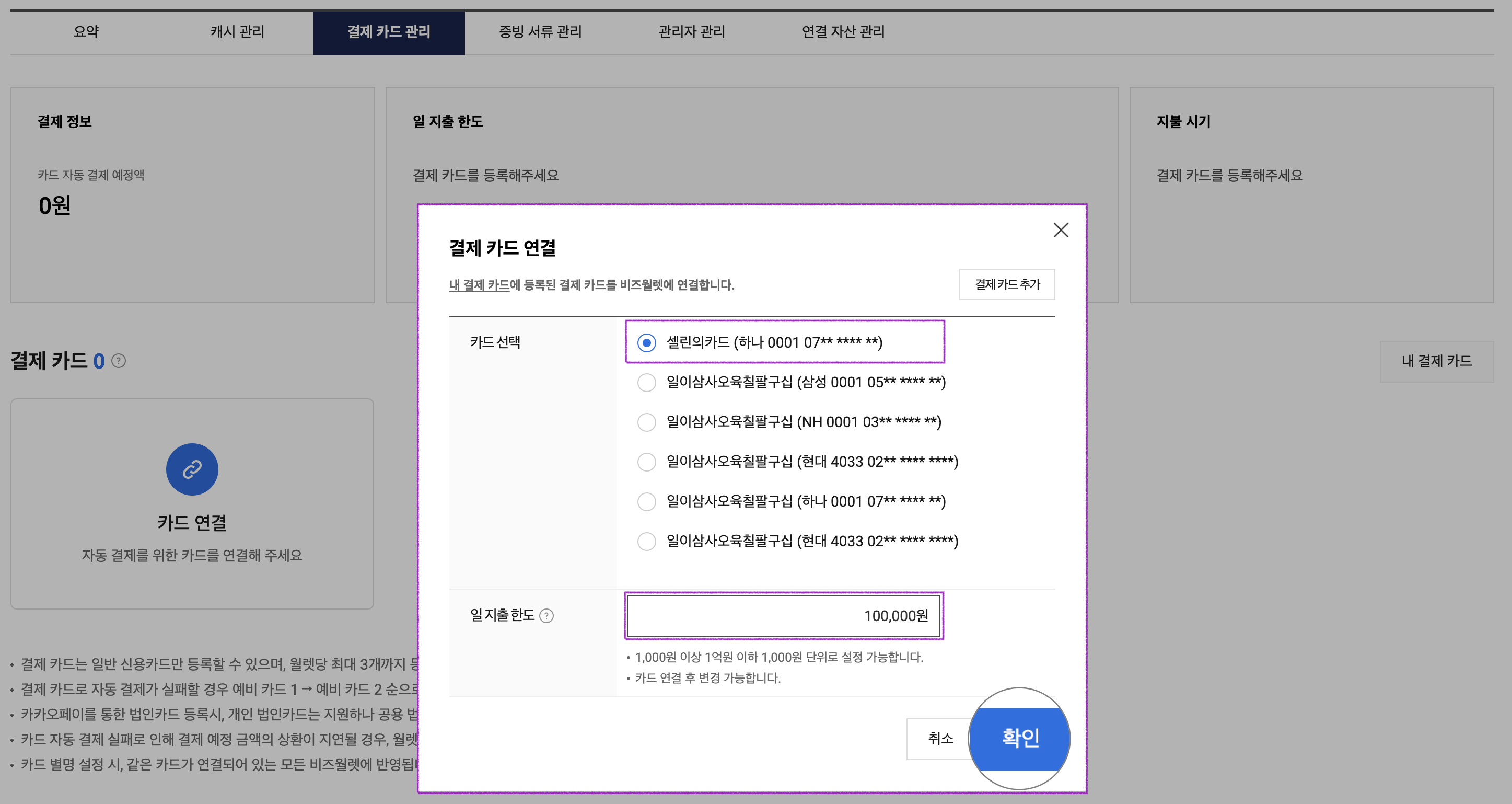Click help icon beside 일 지출 한도 label
Viewport: 1512px width, 804px height.
pos(546,615)
